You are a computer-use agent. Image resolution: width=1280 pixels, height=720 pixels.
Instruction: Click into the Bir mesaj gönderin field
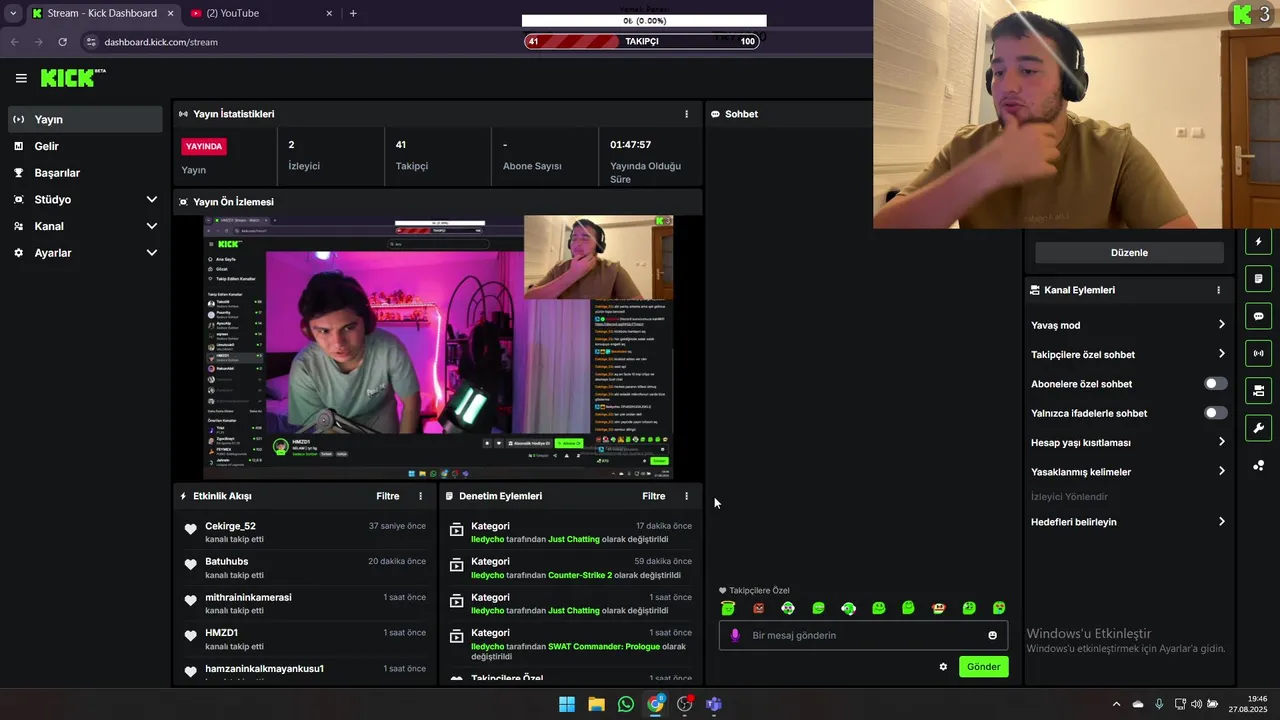862,635
